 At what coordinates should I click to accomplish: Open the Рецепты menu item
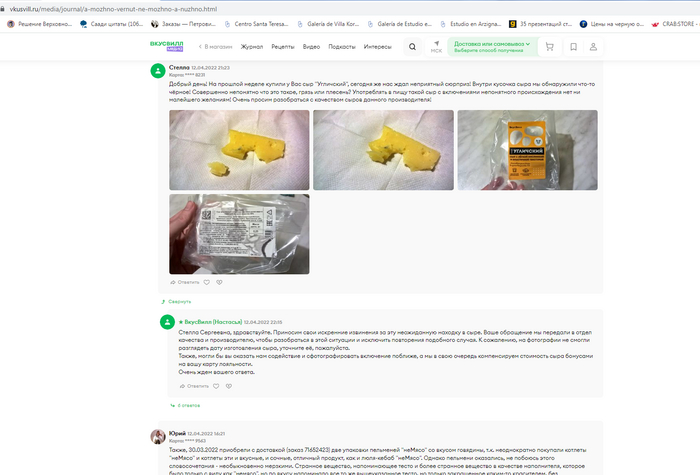(x=283, y=46)
